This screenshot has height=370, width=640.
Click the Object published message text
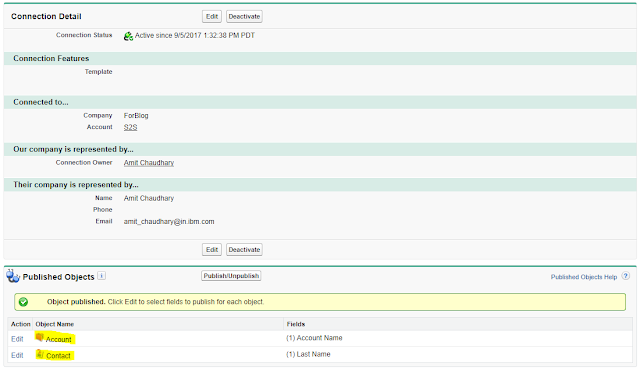155,302
